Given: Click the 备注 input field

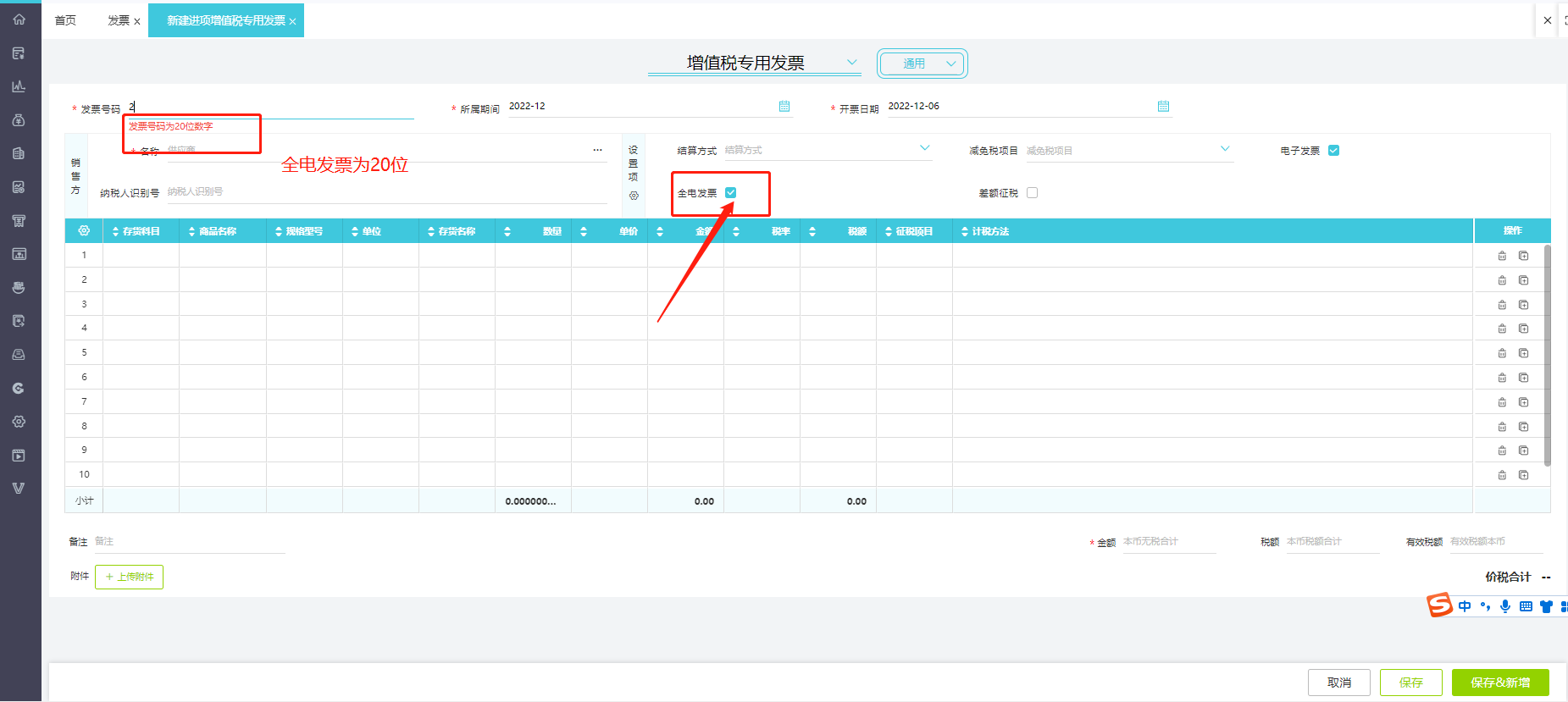Looking at the screenshot, I should [x=188, y=542].
